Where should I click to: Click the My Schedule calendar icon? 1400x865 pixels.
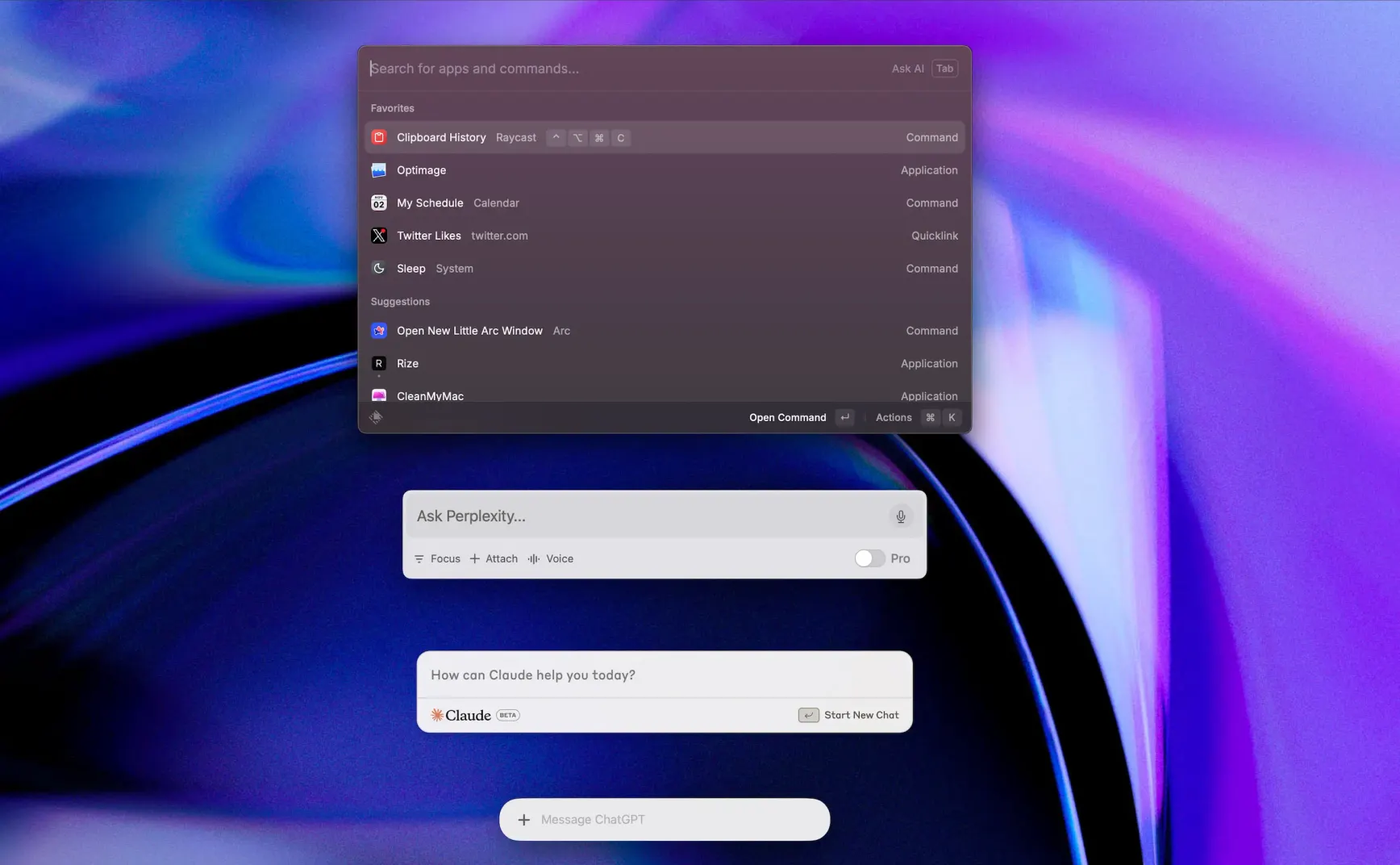tap(379, 203)
